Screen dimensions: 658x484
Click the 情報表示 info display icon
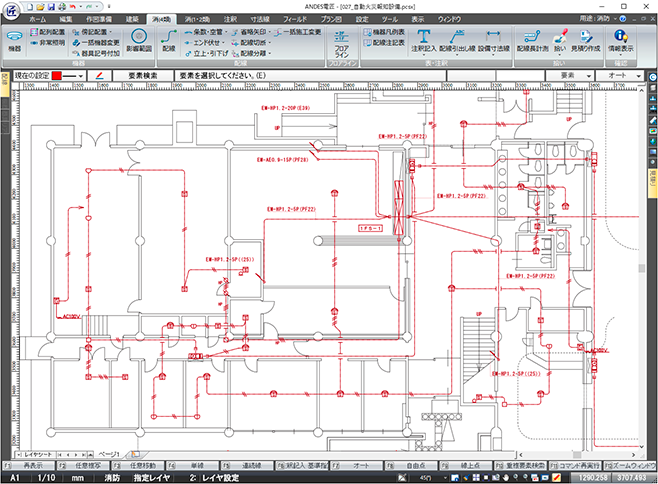[x=621, y=42]
